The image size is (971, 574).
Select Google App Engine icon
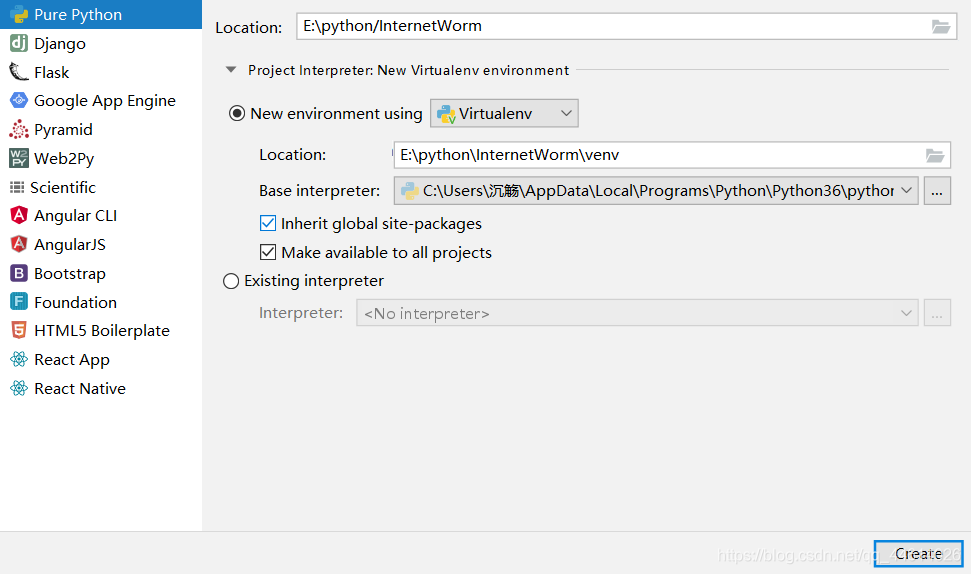(19, 100)
